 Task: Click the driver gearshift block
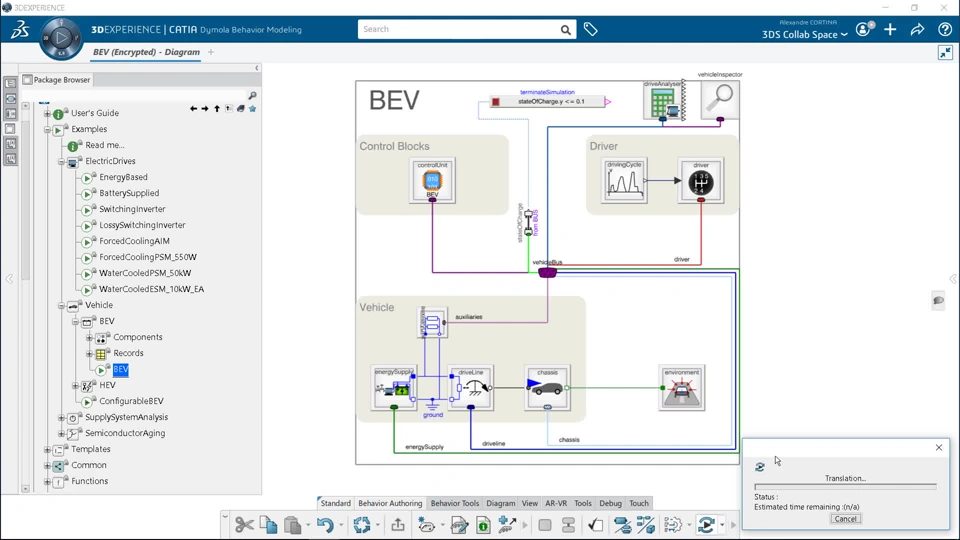tap(701, 181)
